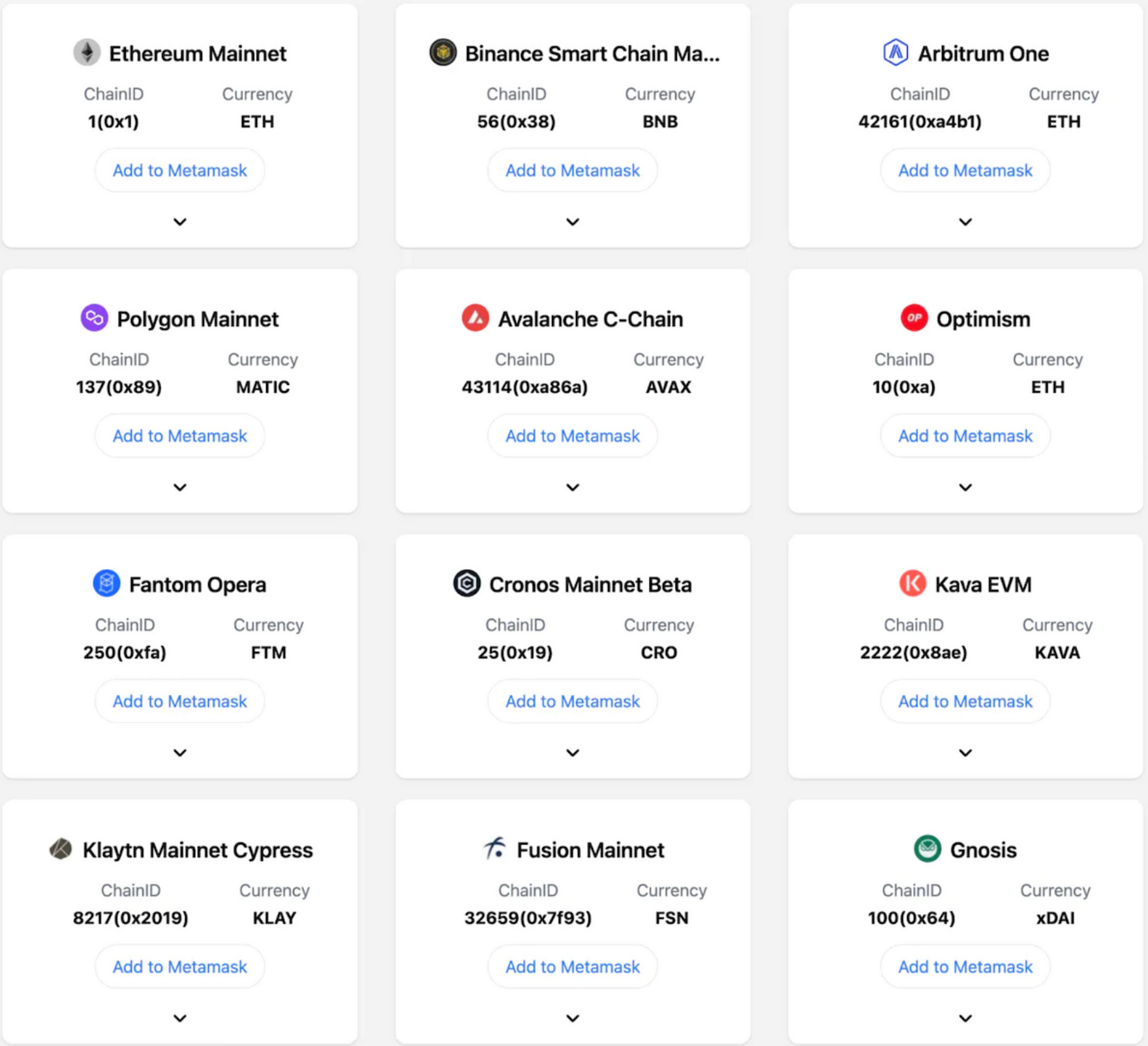The height and width of the screenshot is (1046, 1148).
Task: Expand Binance Smart Chain card chevron
Action: pyautogui.click(x=573, y=222)
